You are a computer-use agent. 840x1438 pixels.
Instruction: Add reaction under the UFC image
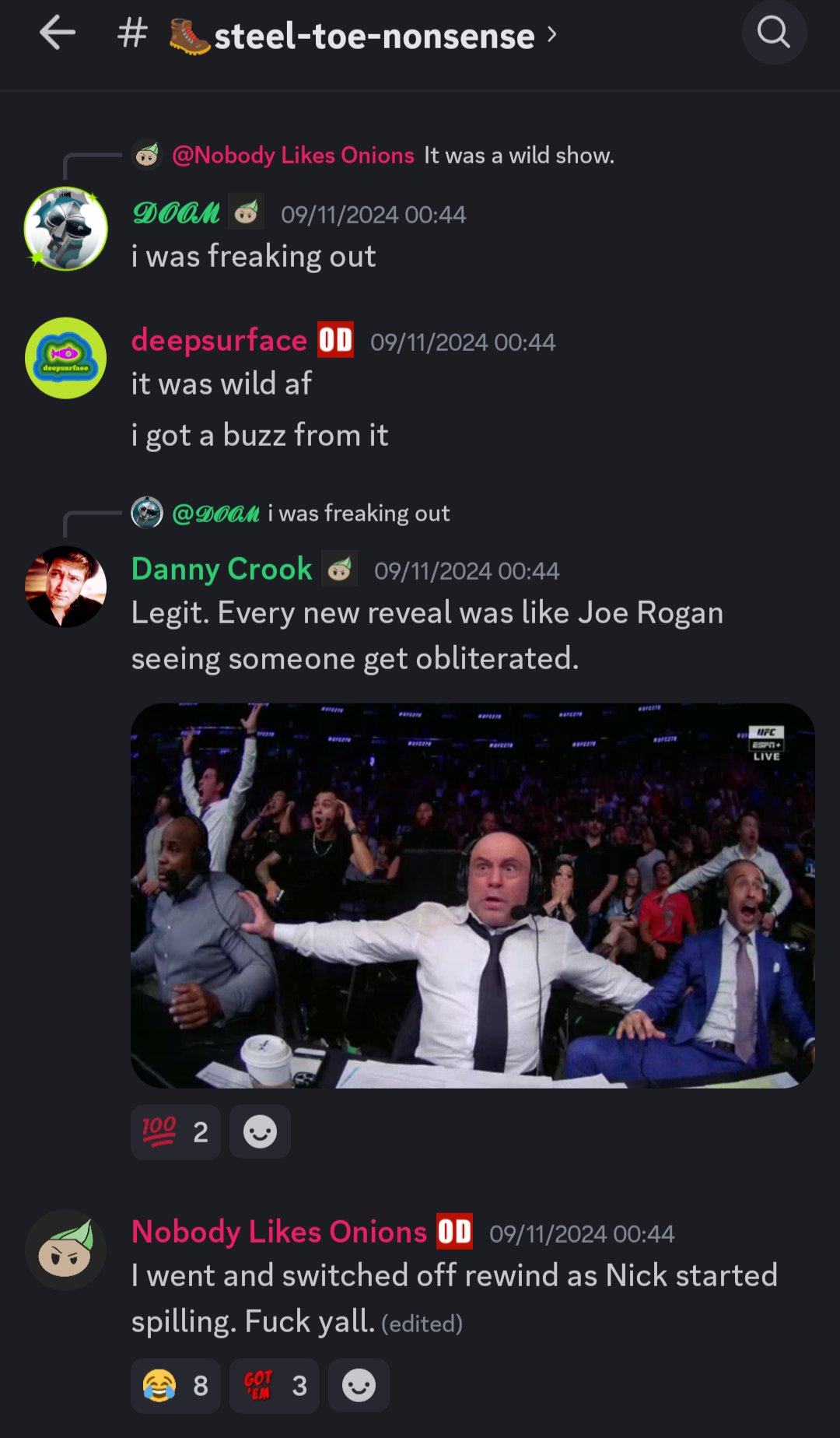[x=260, y=1132]
